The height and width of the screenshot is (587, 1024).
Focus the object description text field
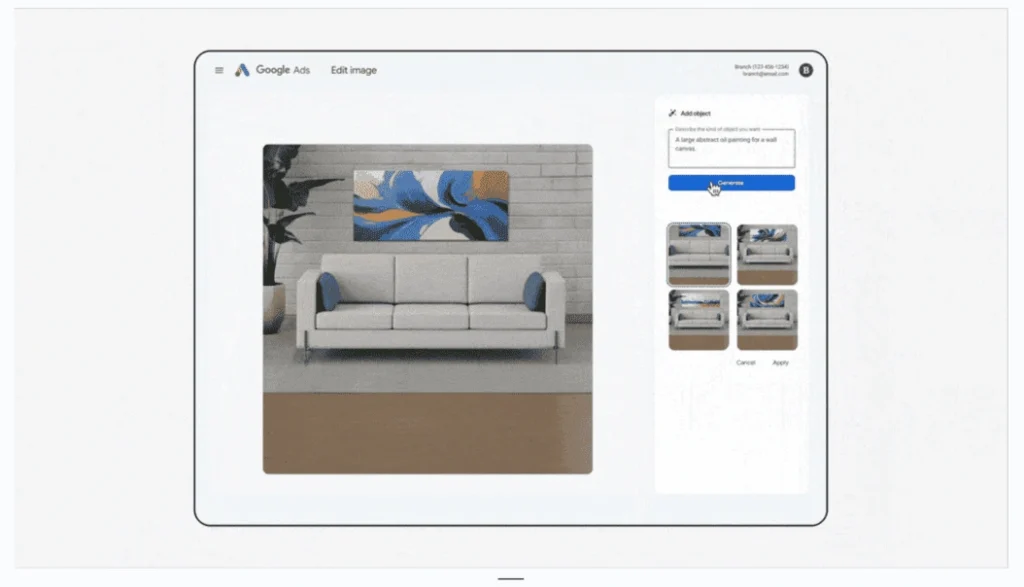[x=731, y=148]
